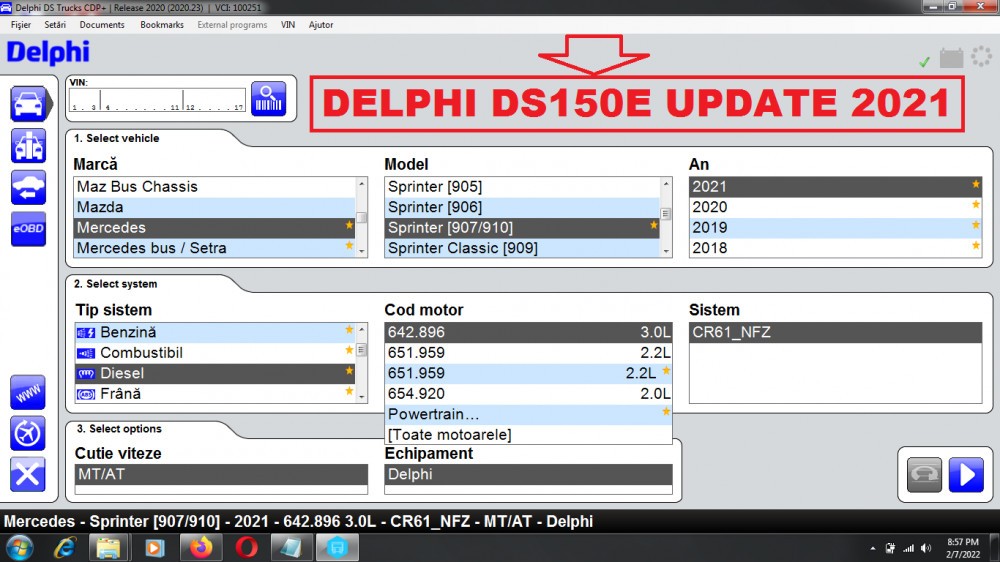Select engine code 642.896 3.0L
Screen dimensions: 1000x562
point(529,332)
